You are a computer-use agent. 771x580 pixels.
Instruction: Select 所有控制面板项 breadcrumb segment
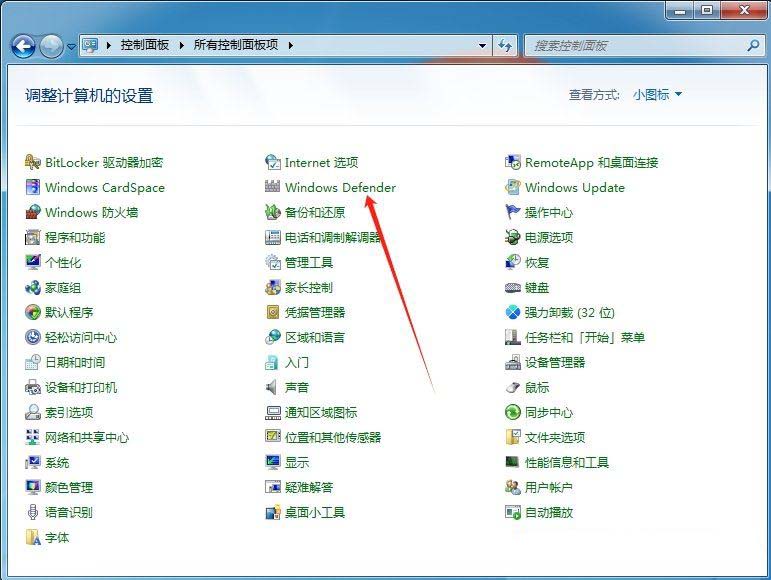[x=236, y=45]
